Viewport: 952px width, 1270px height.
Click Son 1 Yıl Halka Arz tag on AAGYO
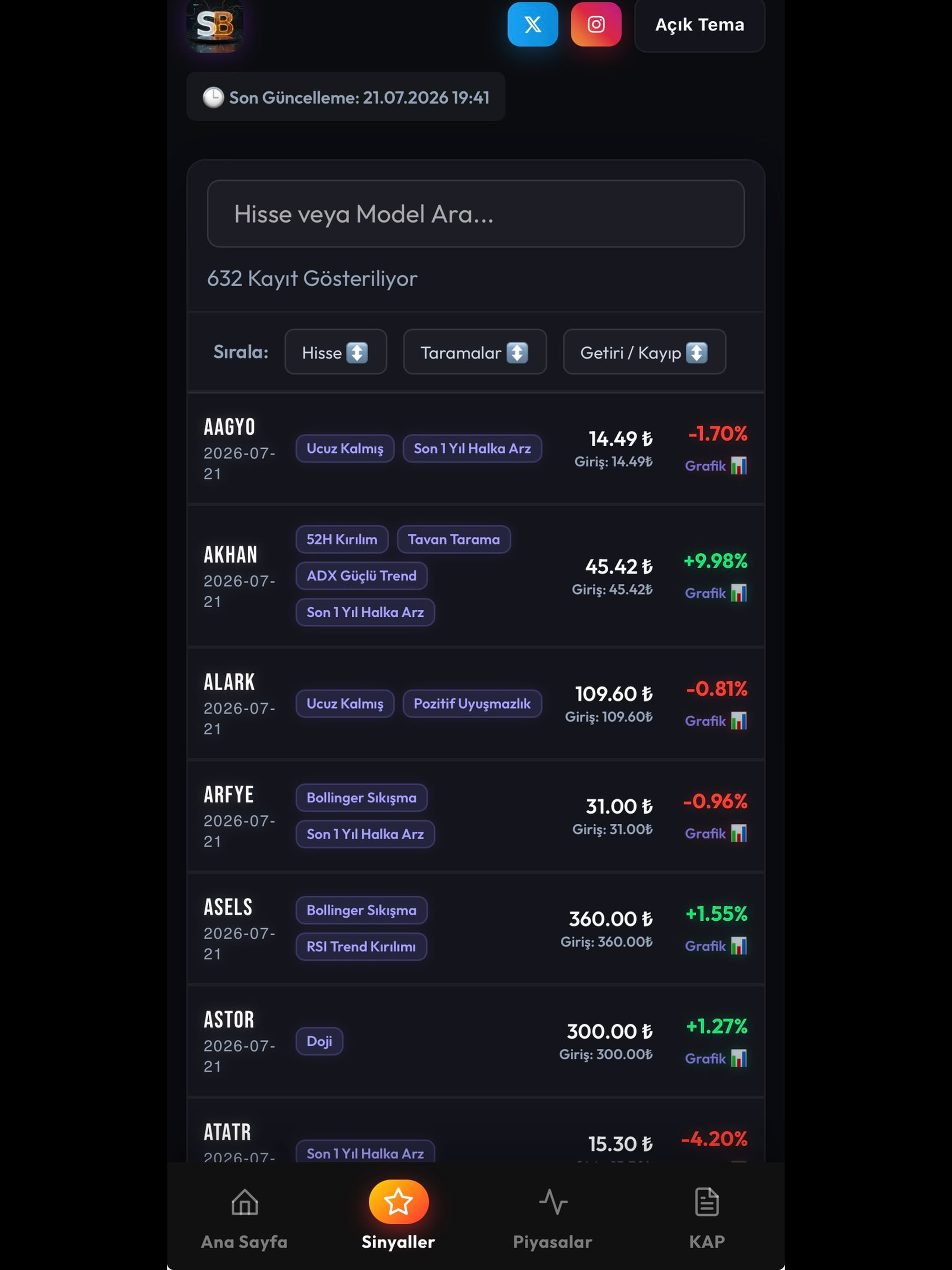click(x=472, y=449)
